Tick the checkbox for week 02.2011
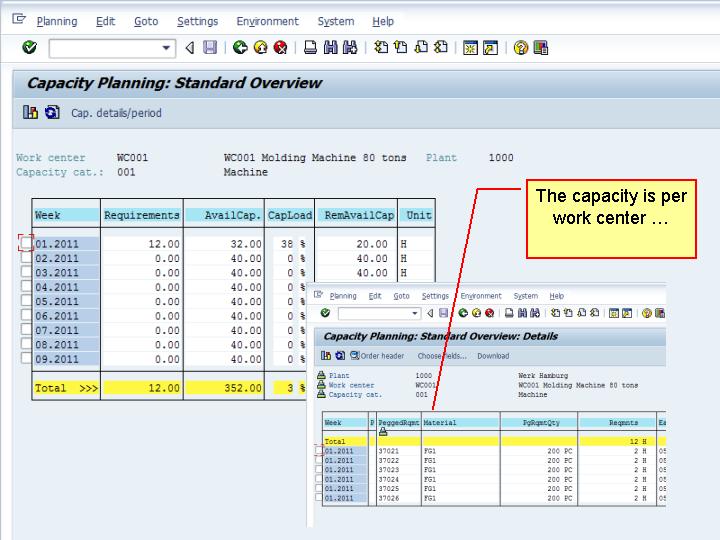Viewport: 720px width, 540px height. [x=26, y=257]
